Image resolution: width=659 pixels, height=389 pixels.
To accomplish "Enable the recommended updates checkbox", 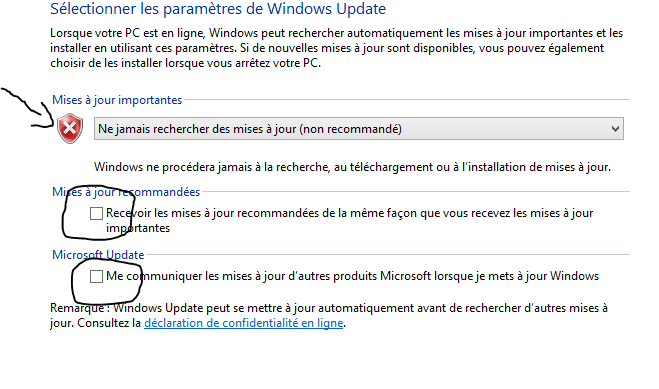I will [x=96, y=213].
